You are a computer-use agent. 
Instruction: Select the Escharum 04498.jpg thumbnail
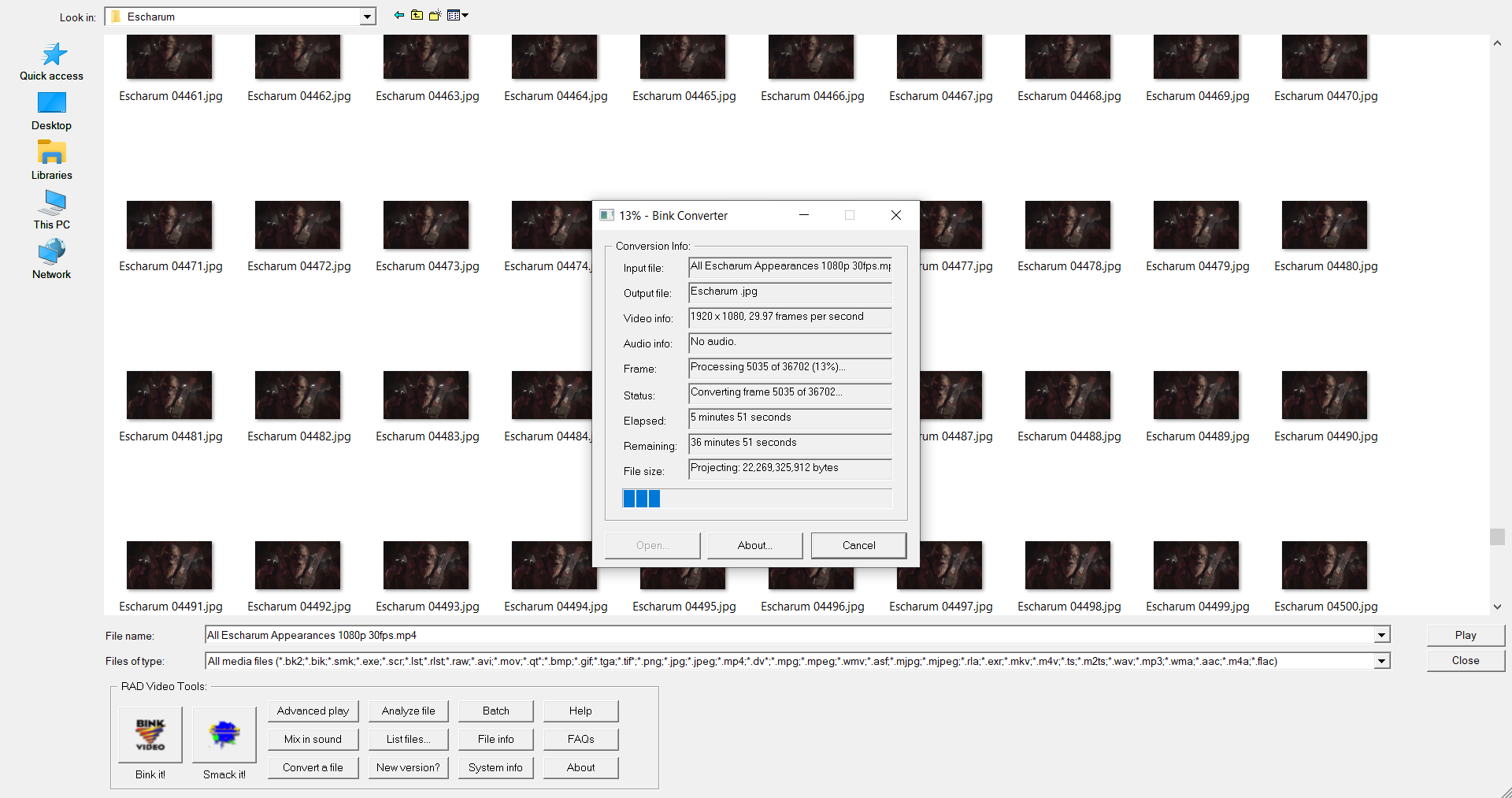point(1068,566)
